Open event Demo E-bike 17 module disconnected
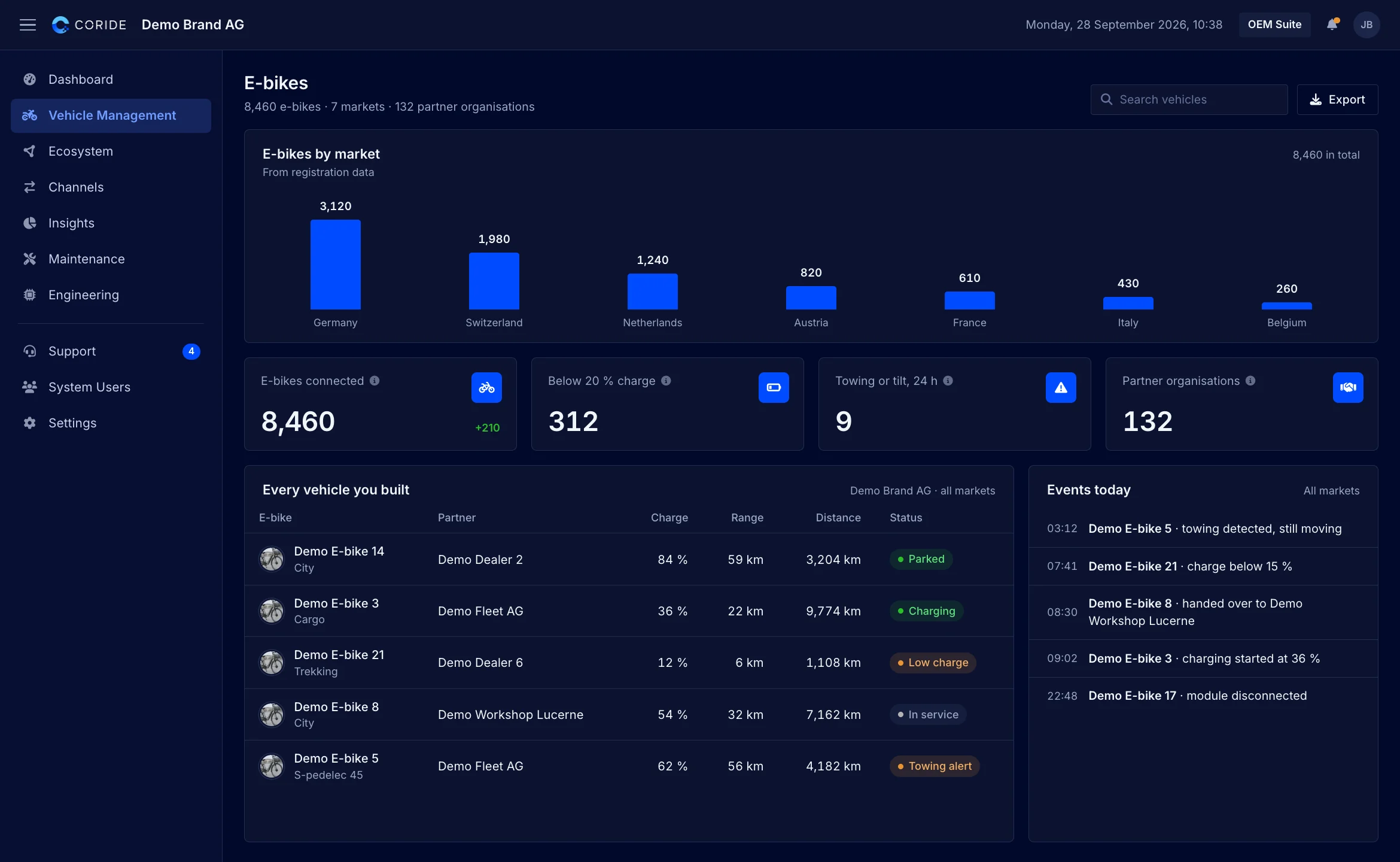 click(x=1203, y=696)
